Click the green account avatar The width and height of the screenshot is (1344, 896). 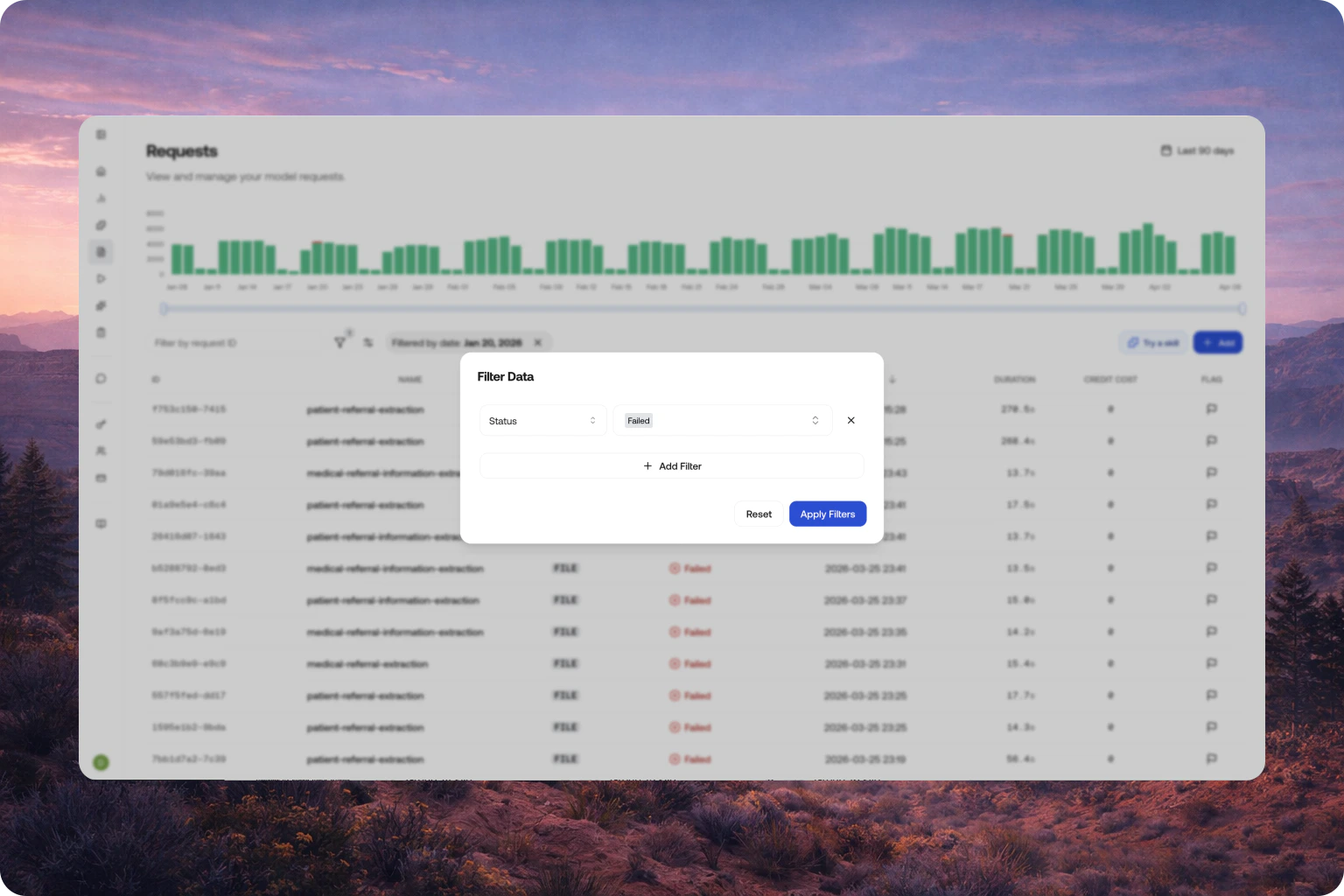(101, 763)
